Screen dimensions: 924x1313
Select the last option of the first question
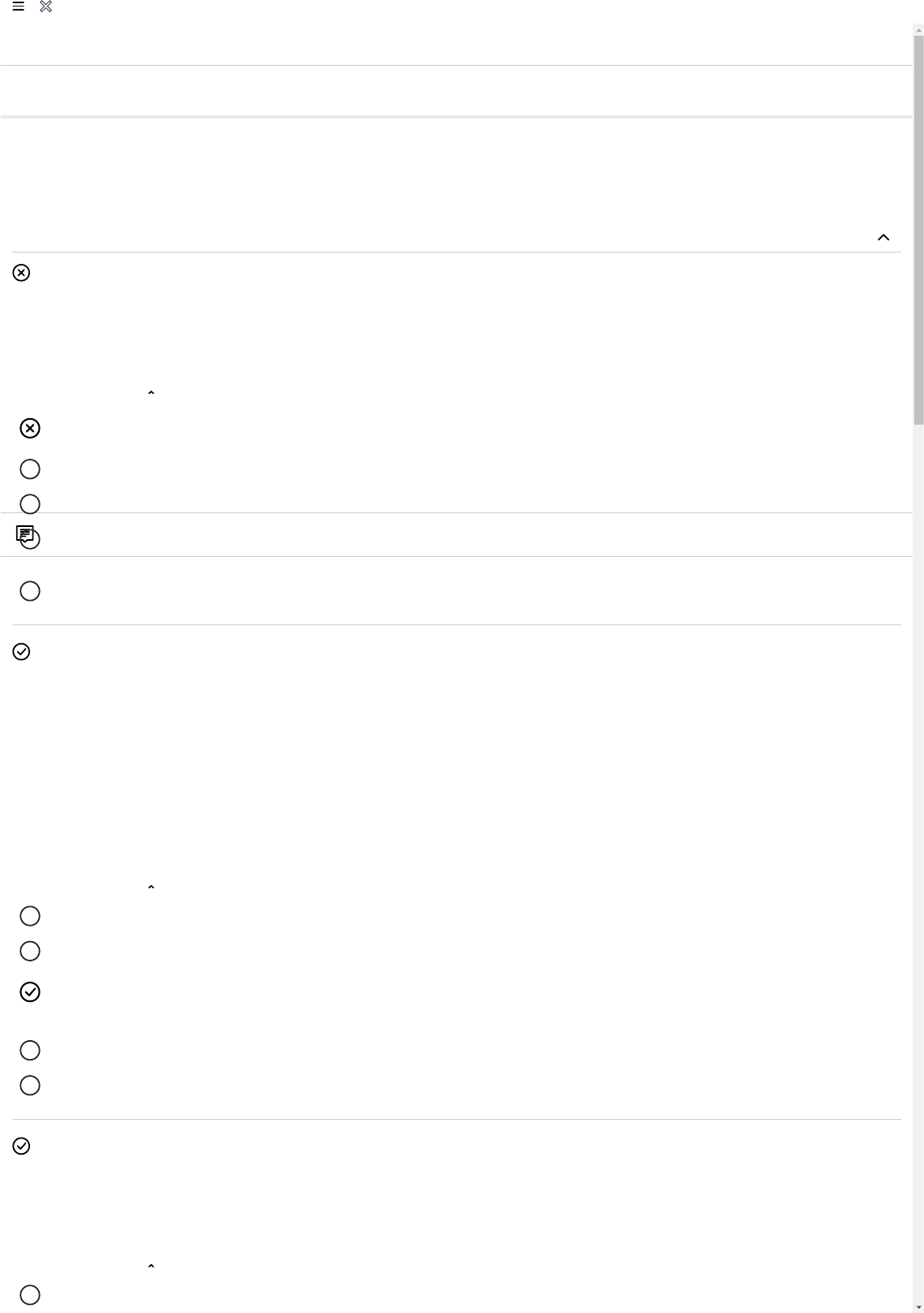30,591
